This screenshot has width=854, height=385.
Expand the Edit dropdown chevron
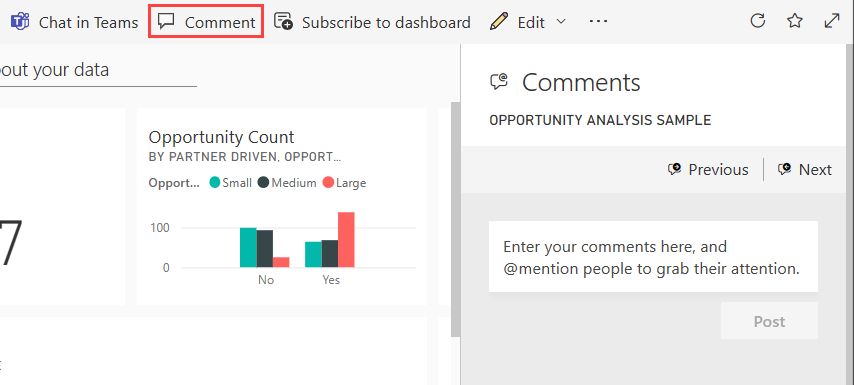[560, 22]
